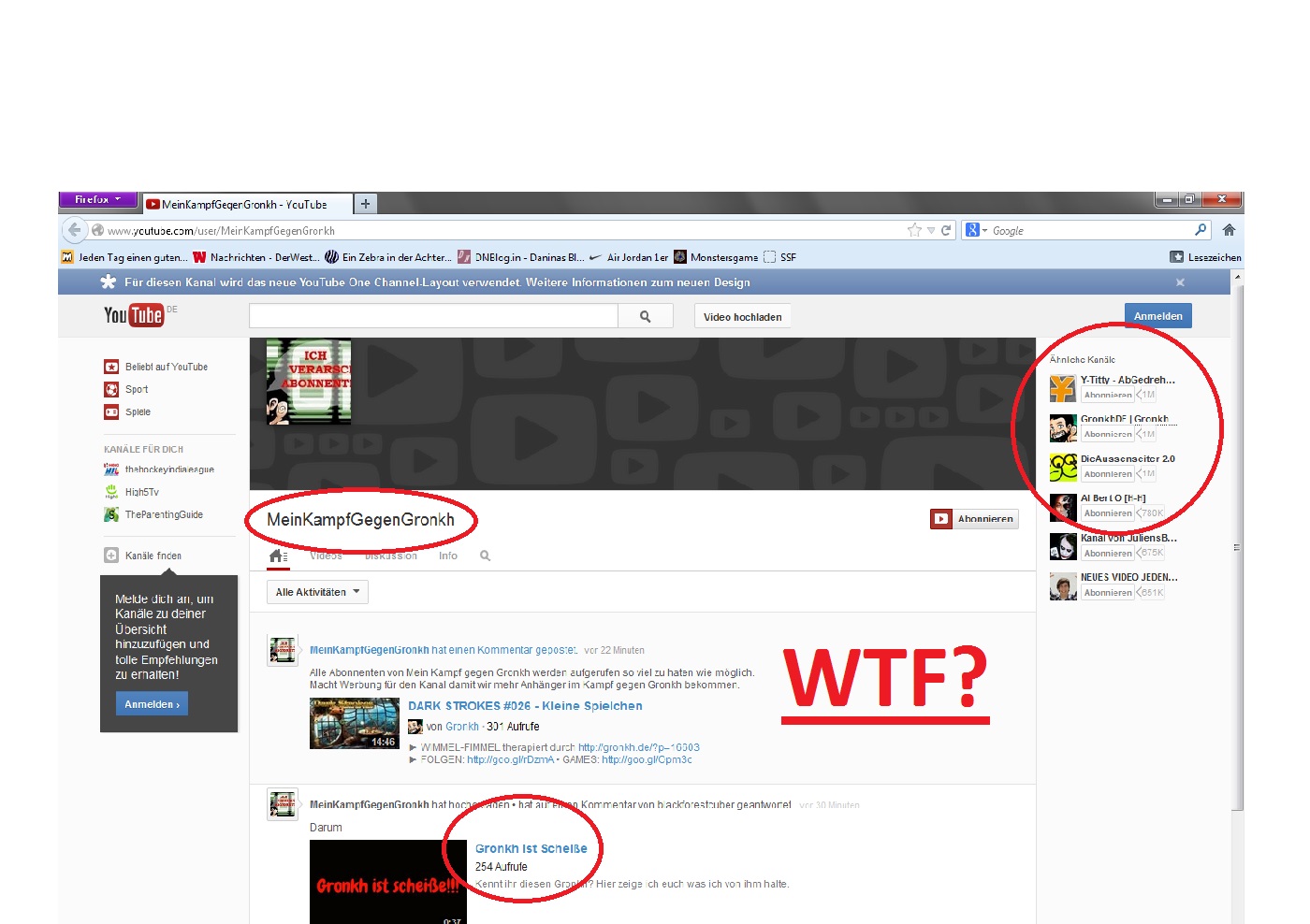Image resolution: width=1310 pixels, height=924 pixels.
Task: Switch to the channel Info tab
Action: 448,556
